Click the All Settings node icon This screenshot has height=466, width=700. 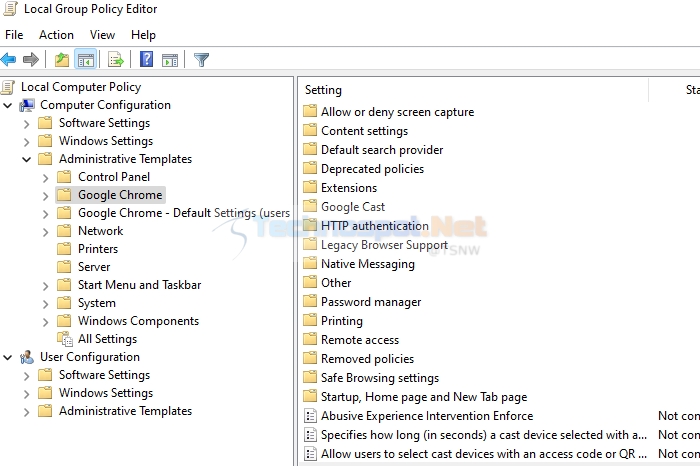(65, 339)
